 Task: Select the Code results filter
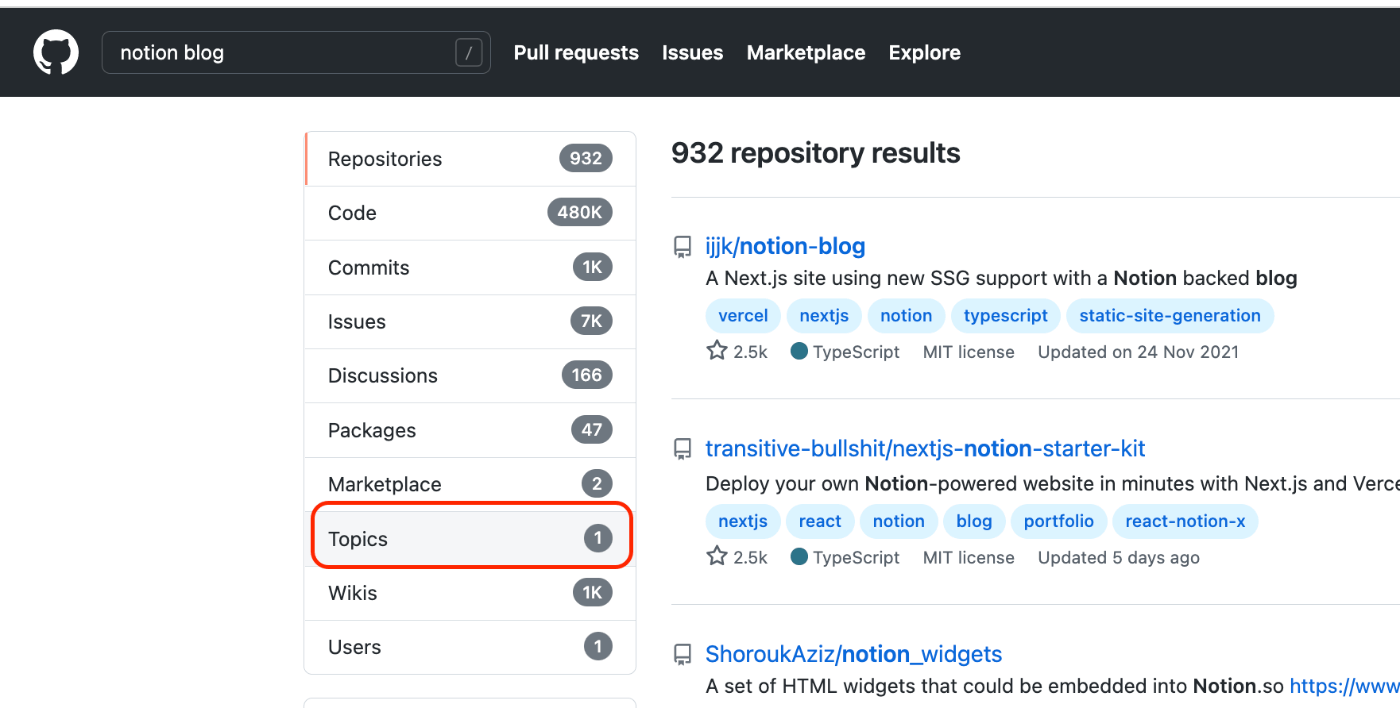[x=470, y=213]
